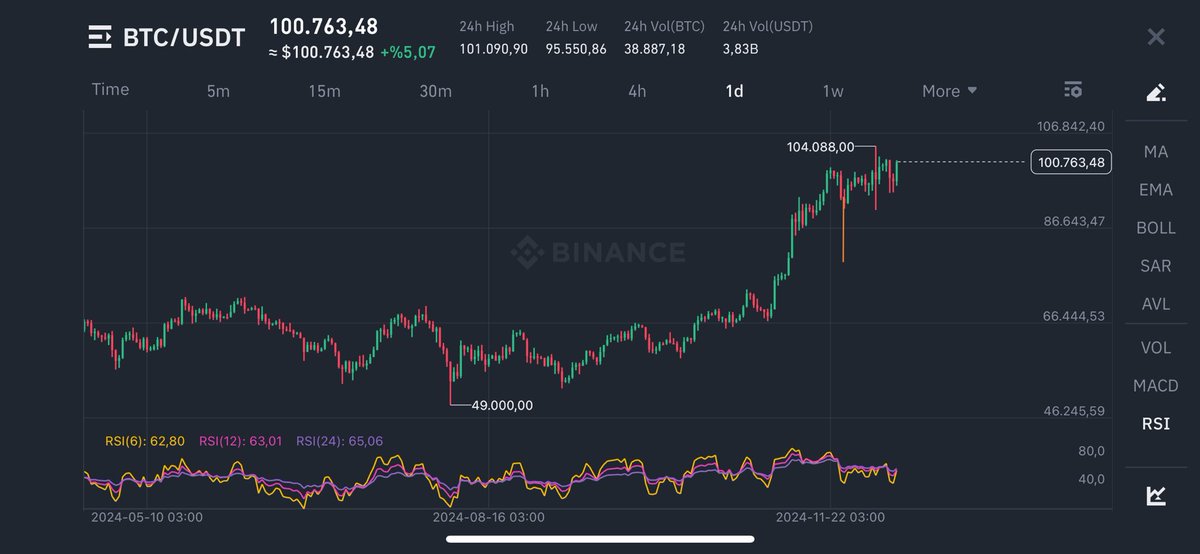This screenshot has width=1200, height=554.
Task: Close the full-screen chart
Action: click(1156, 38)
